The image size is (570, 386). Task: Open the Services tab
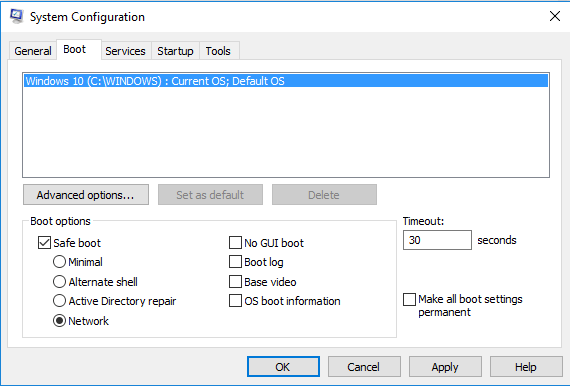pyautogui.click(x=125, y=51)
